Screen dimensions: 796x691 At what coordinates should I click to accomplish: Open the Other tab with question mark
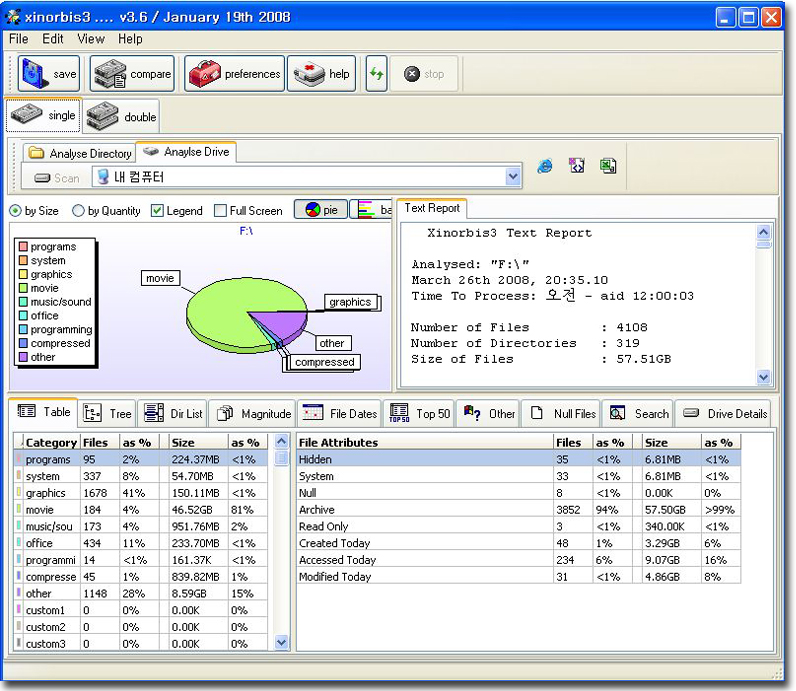click(x=489, y=414)
